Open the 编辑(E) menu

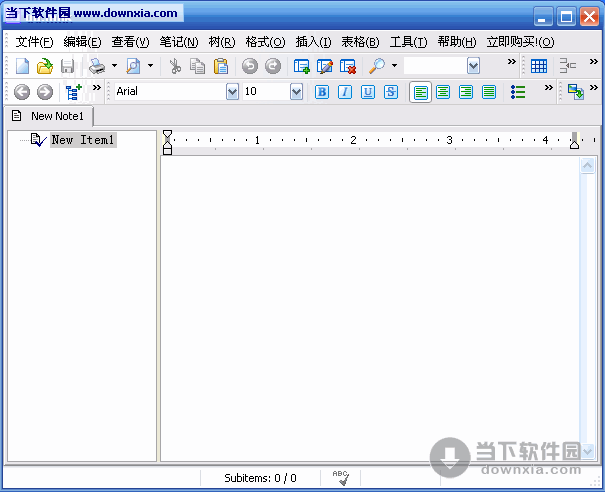coord(82,42)
